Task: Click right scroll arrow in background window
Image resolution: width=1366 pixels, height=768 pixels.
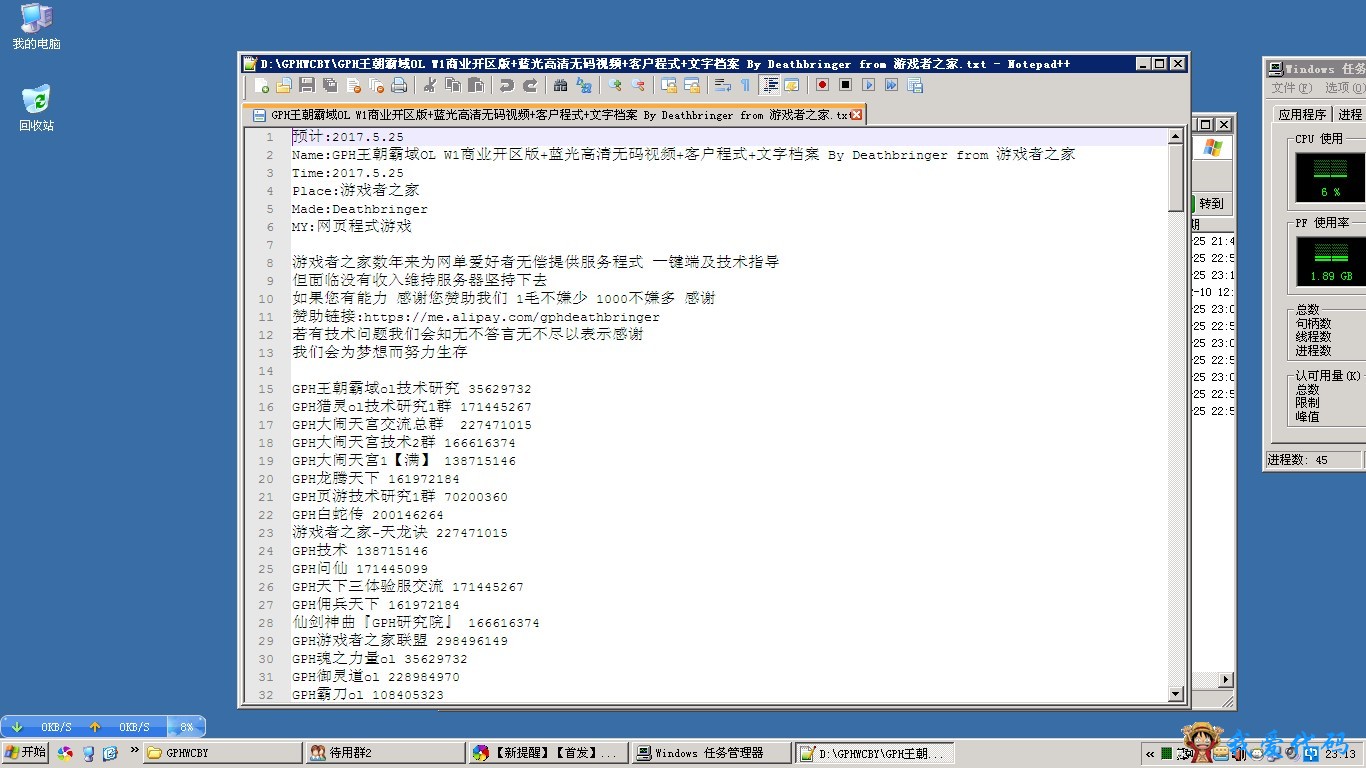Action: pos(1226,680)
